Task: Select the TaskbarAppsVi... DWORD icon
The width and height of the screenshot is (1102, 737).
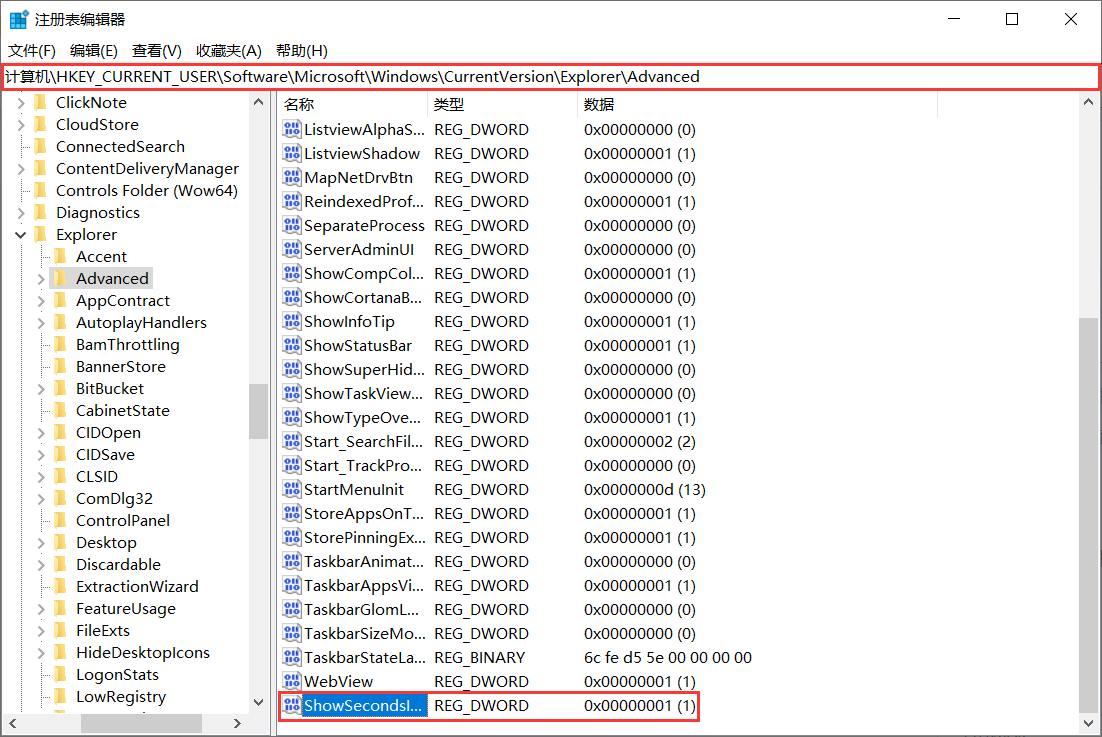Action: (x=292, y=585)
